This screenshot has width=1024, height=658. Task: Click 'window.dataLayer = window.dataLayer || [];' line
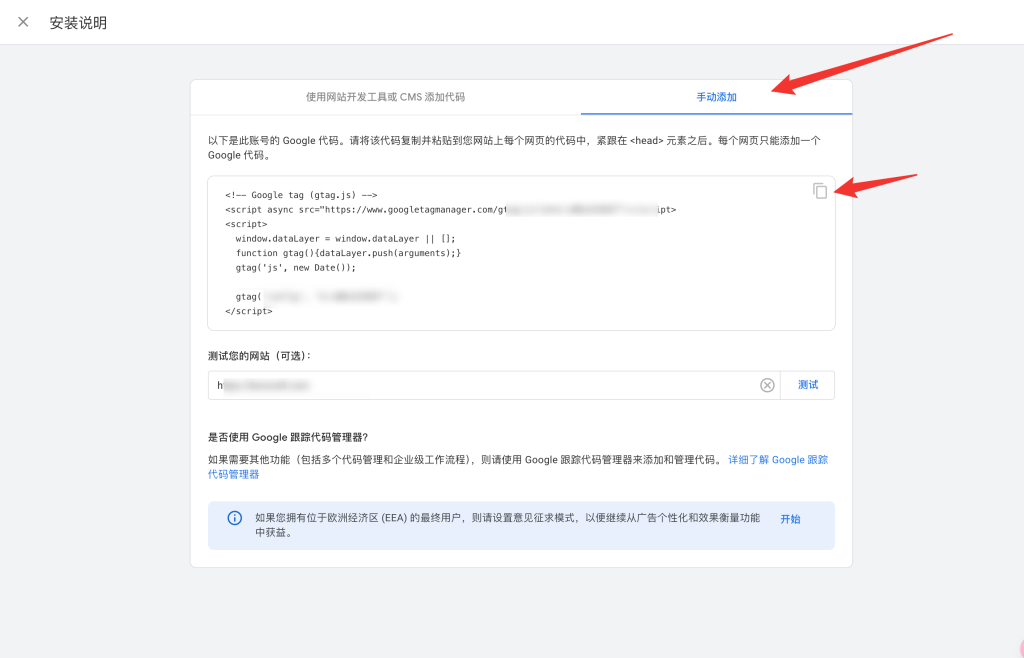345,238
